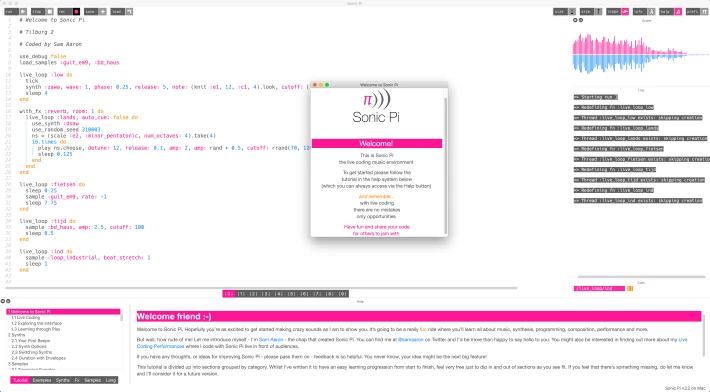710x392 pixels.
Task: Open the Synths help tab
Action: tap(62, 380)
